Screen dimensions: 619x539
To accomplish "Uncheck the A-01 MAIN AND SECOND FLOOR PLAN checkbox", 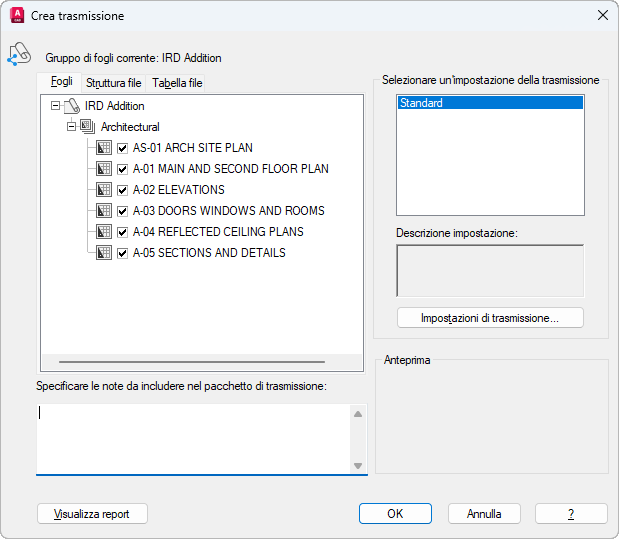I will click(122, 169).
